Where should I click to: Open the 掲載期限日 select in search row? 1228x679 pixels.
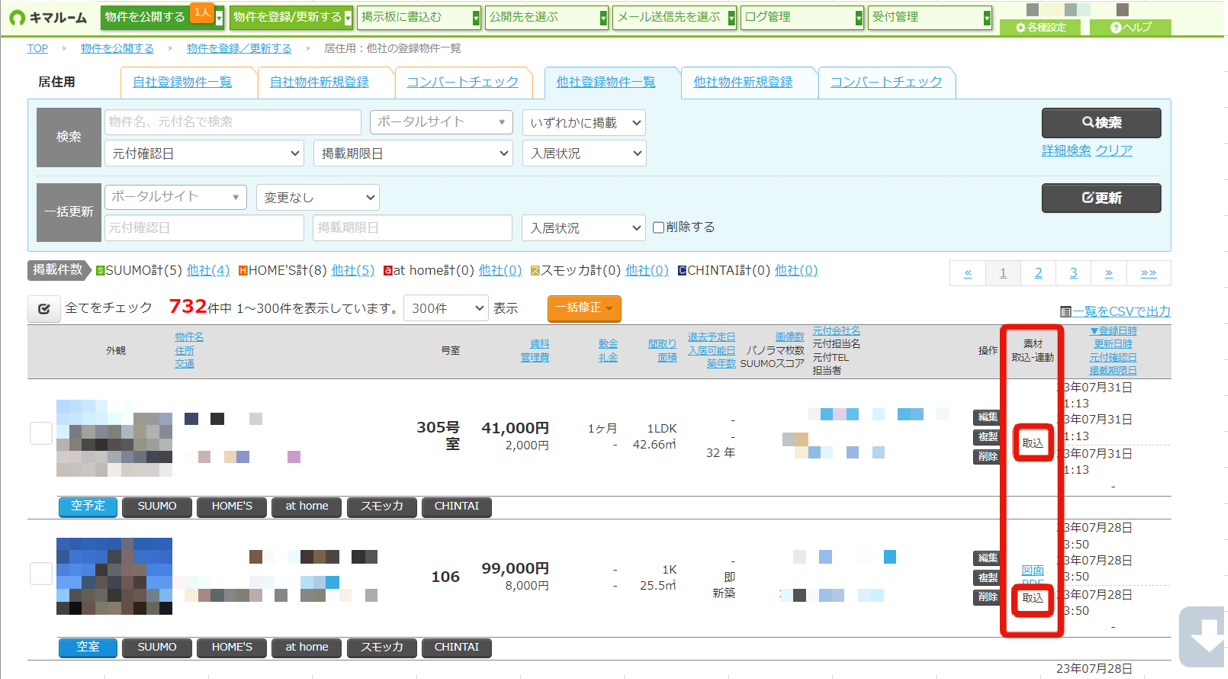pyautogui.click(x=412, y=153)
